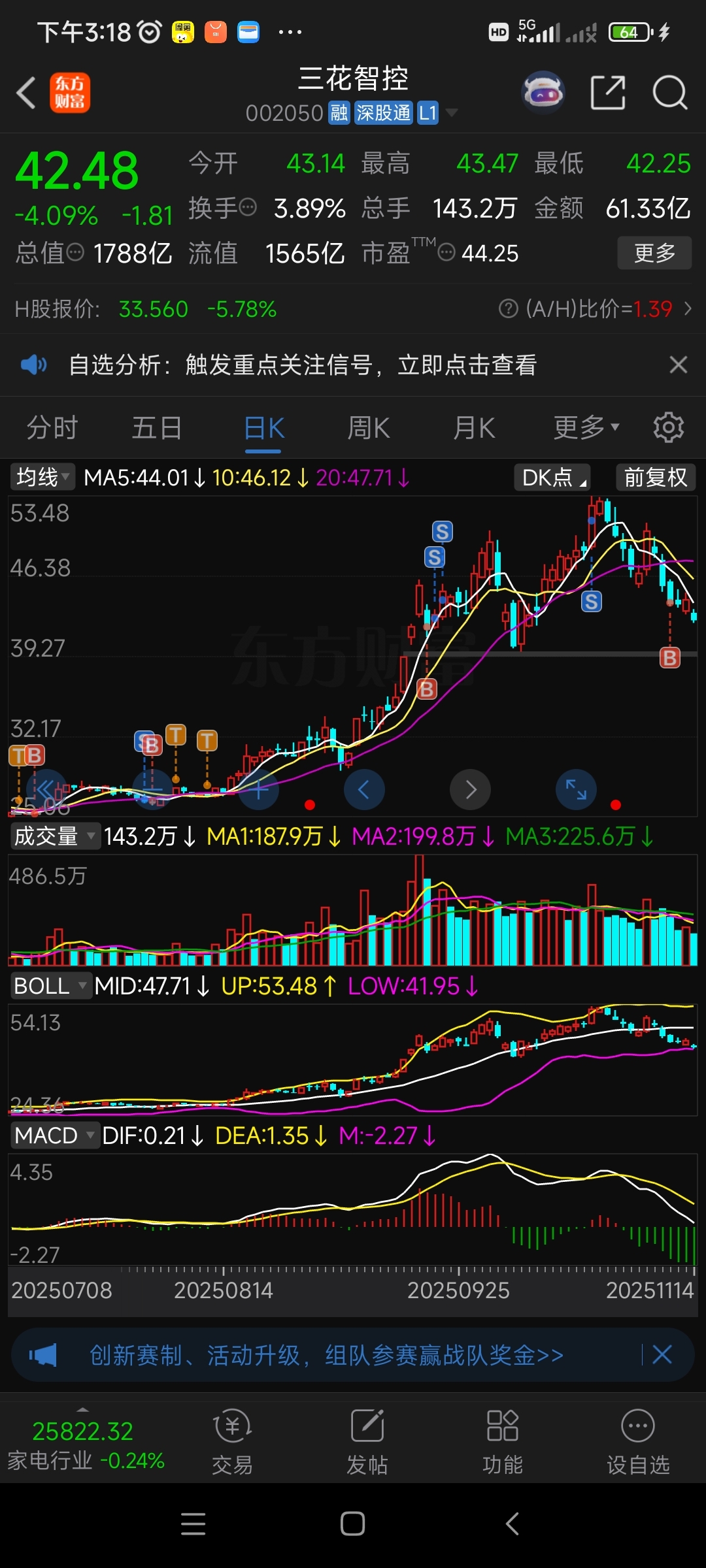The width and height of the screenshot is (706, 1568).
Task: Tap the share icon in header
Action: (608, 93)
